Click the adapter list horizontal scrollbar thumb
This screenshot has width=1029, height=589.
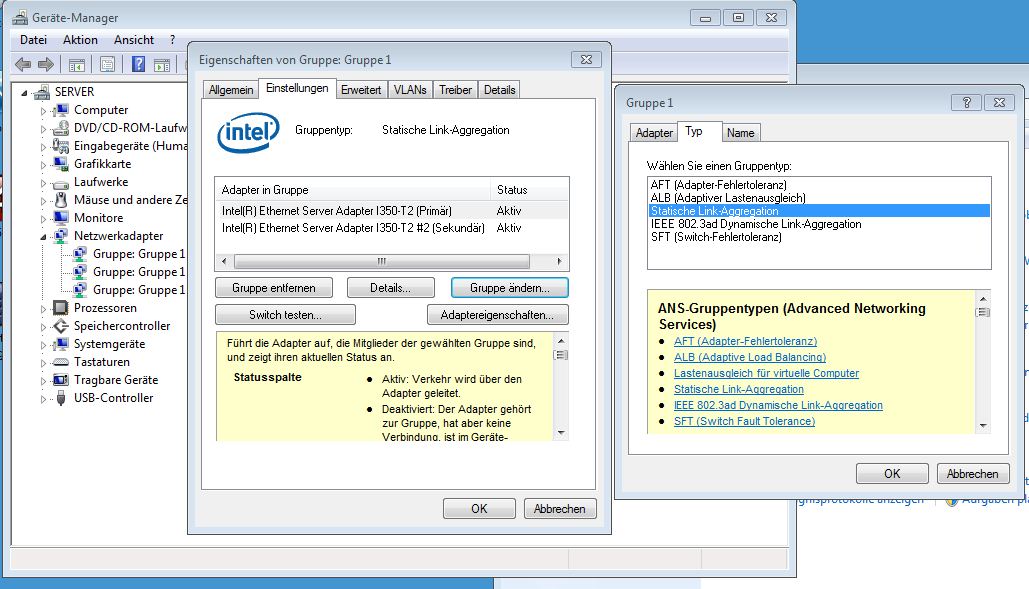pos(382,261)
